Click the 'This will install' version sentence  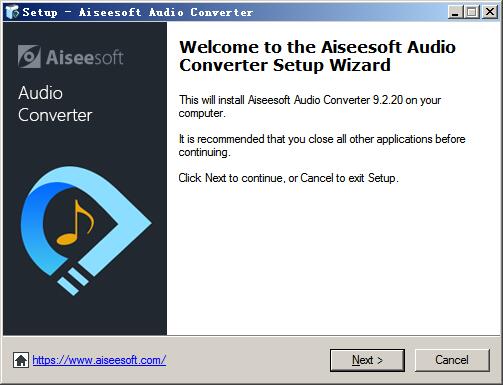click(x=310, y=106)
